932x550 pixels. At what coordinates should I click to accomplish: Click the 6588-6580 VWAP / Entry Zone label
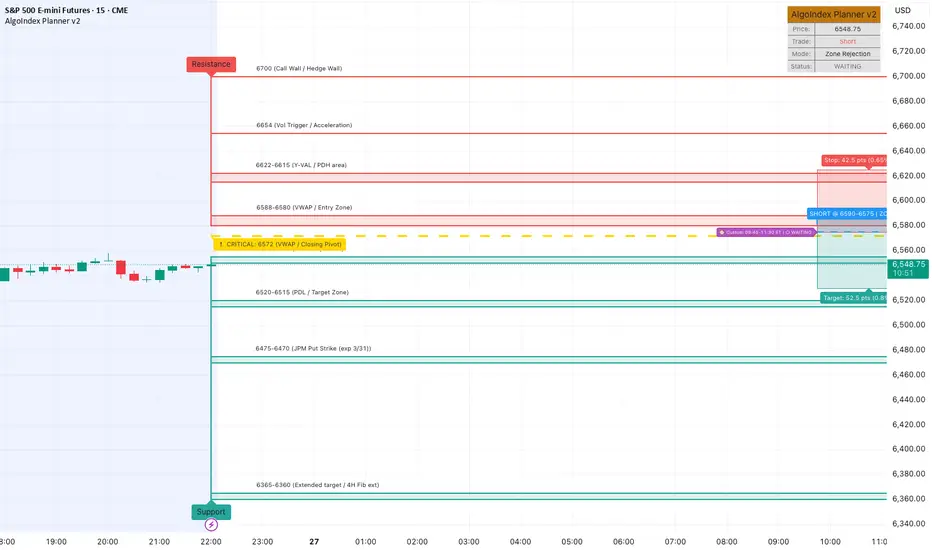(x=304, y=208)
